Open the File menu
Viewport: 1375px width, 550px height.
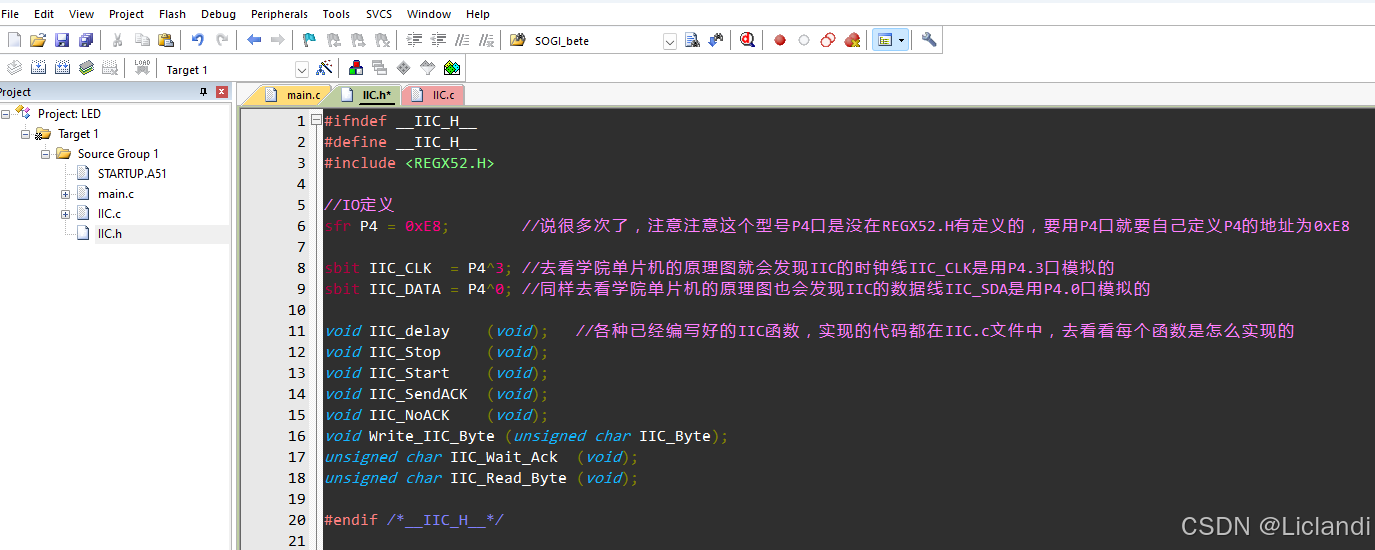[x=10, y=14]
